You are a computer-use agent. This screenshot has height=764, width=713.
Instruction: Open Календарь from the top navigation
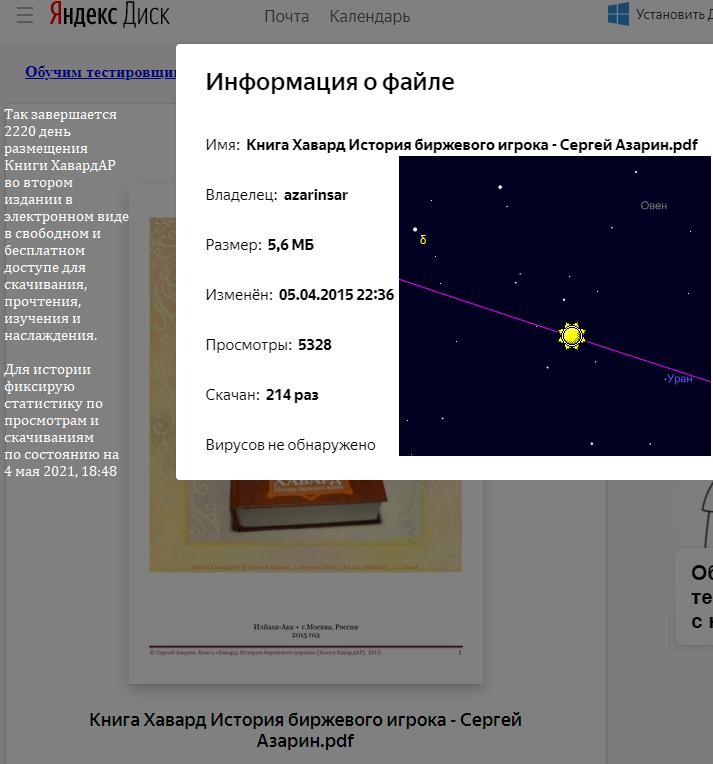pos(369,16)
